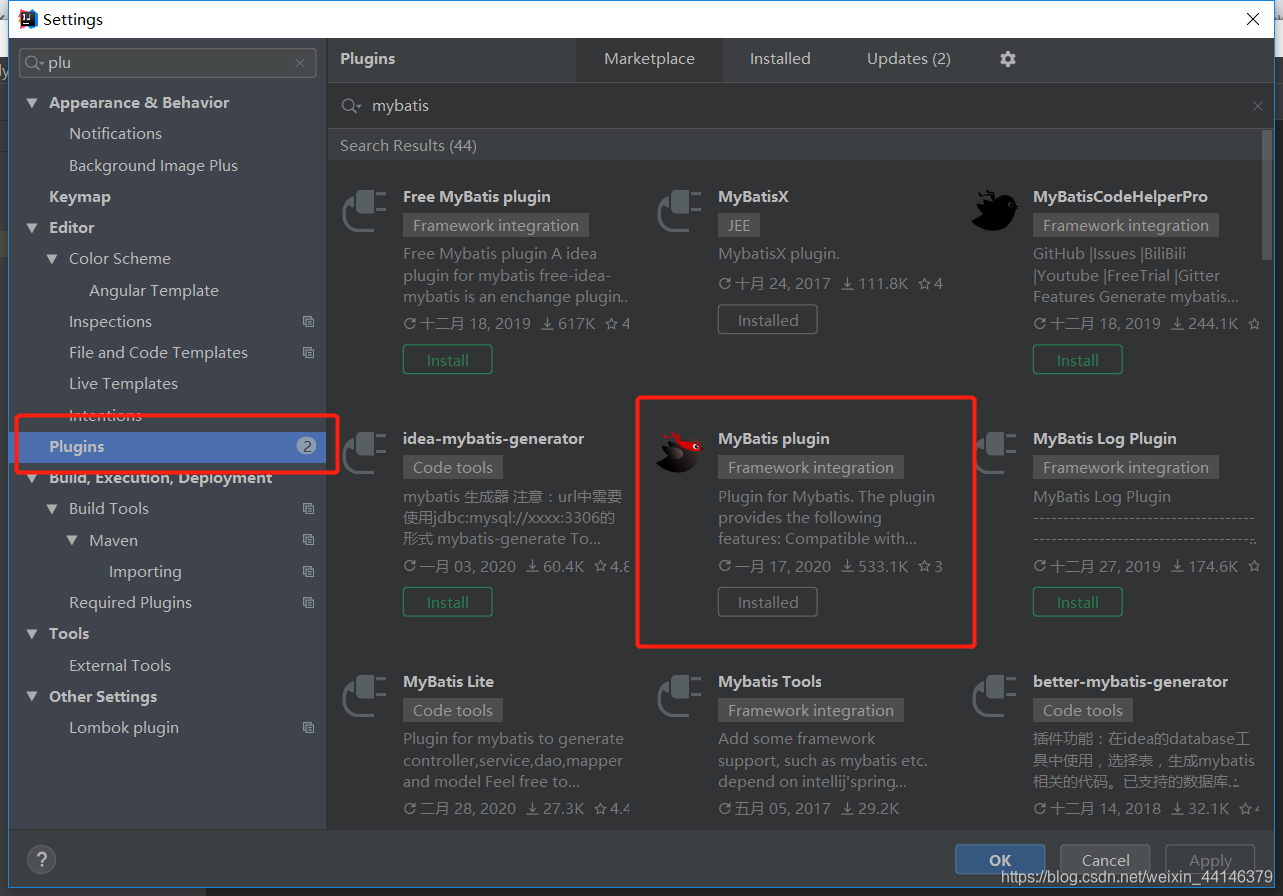The width and height of the screenshot is (1283, 896).
Task: Focus the settings search field
Action: [x=168, y=63]
